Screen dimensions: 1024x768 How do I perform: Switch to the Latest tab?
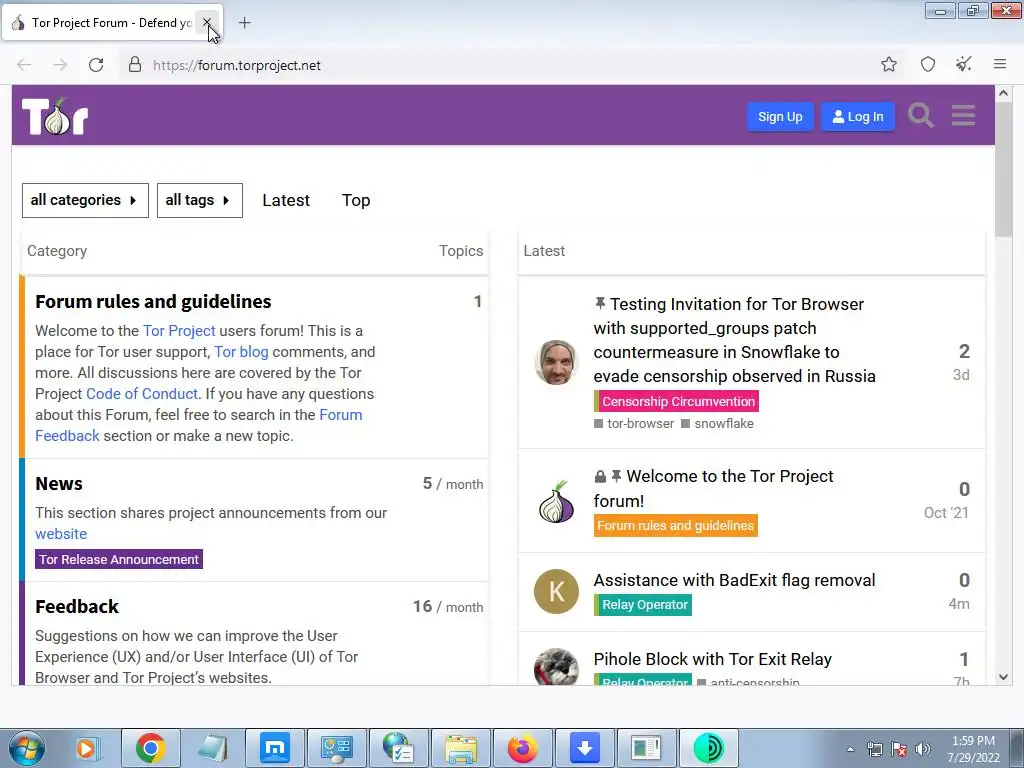(x=286, y=200)
